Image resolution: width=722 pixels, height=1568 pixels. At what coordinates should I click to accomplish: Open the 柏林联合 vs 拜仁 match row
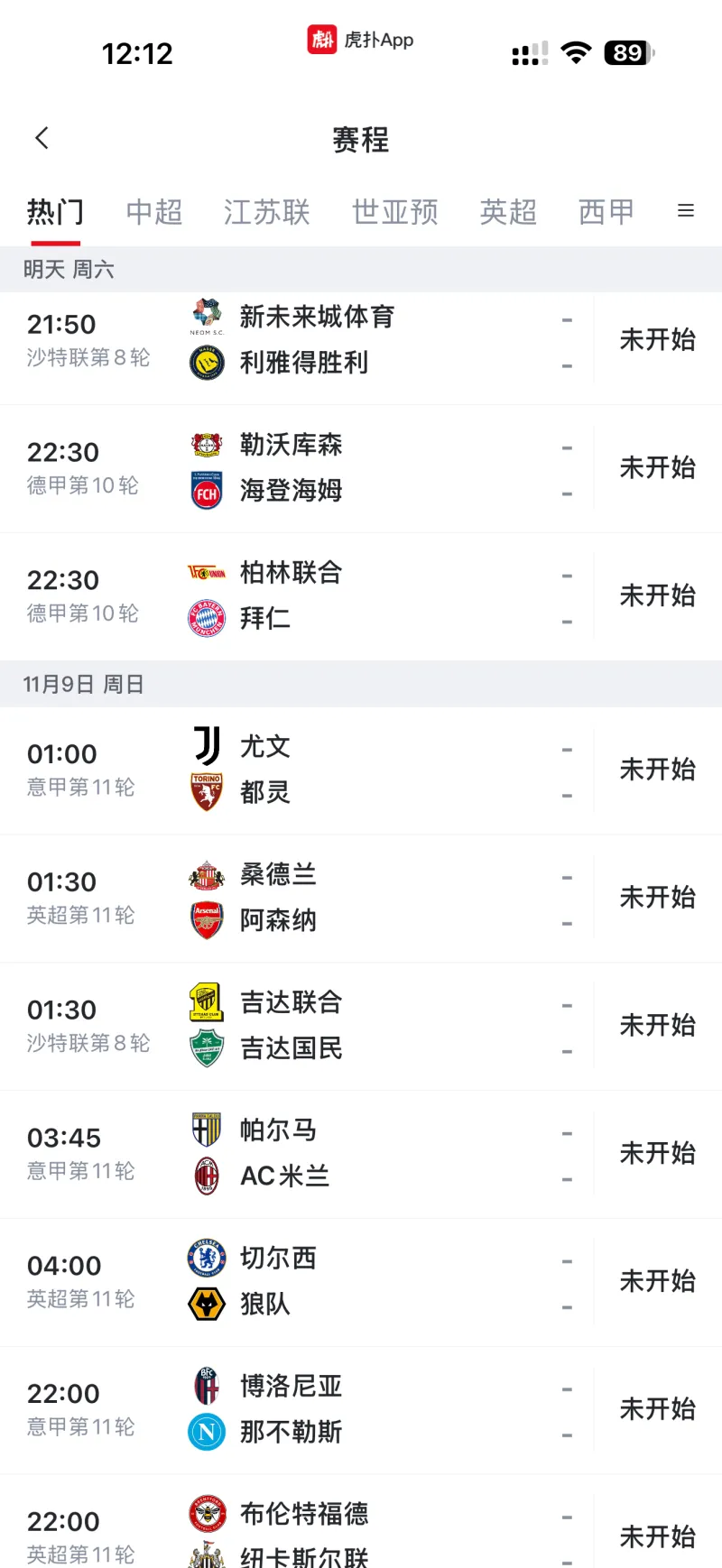coord(361,596)
